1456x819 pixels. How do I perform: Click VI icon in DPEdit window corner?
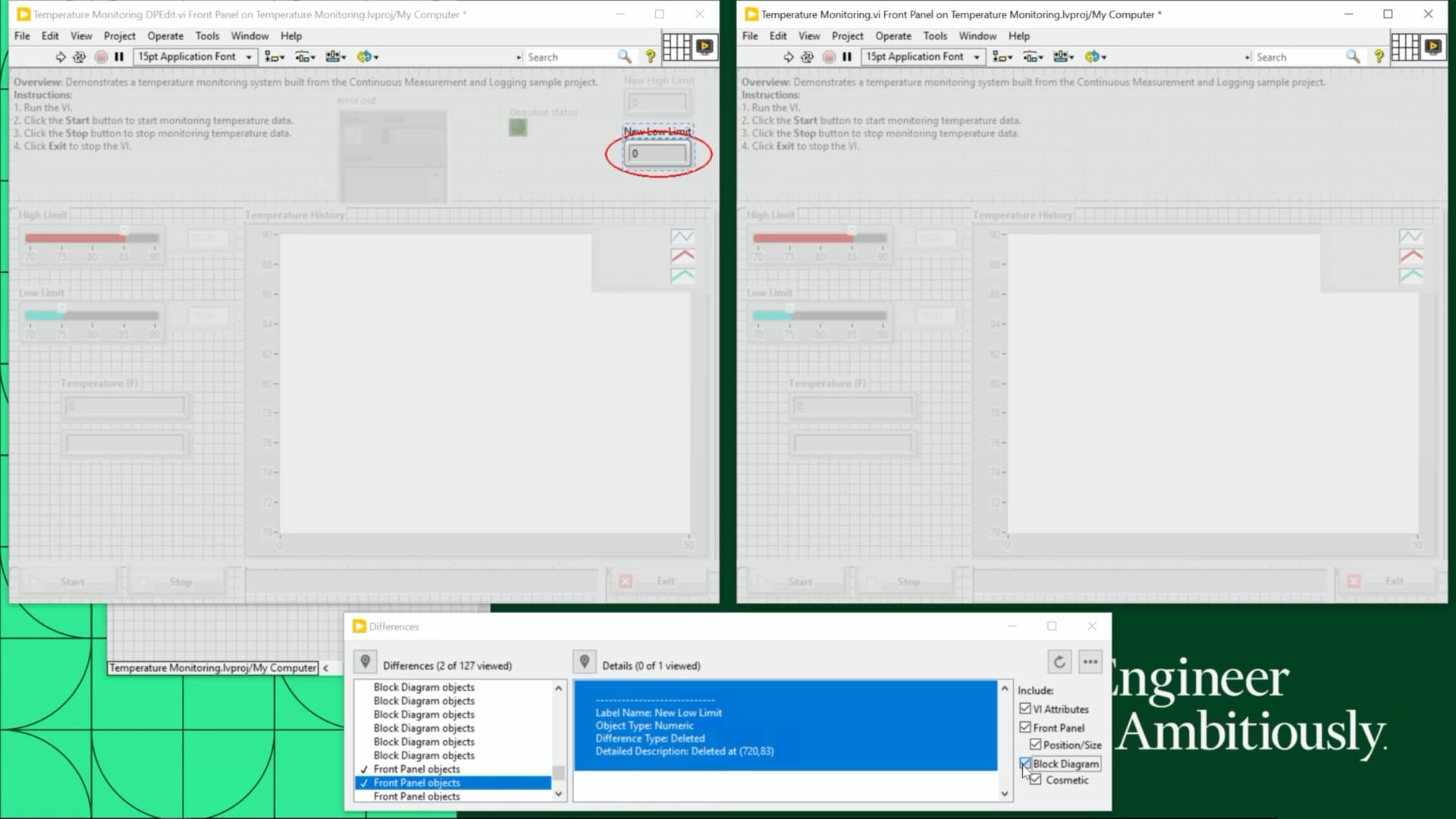pyautogui.click(x=705, y=47)
